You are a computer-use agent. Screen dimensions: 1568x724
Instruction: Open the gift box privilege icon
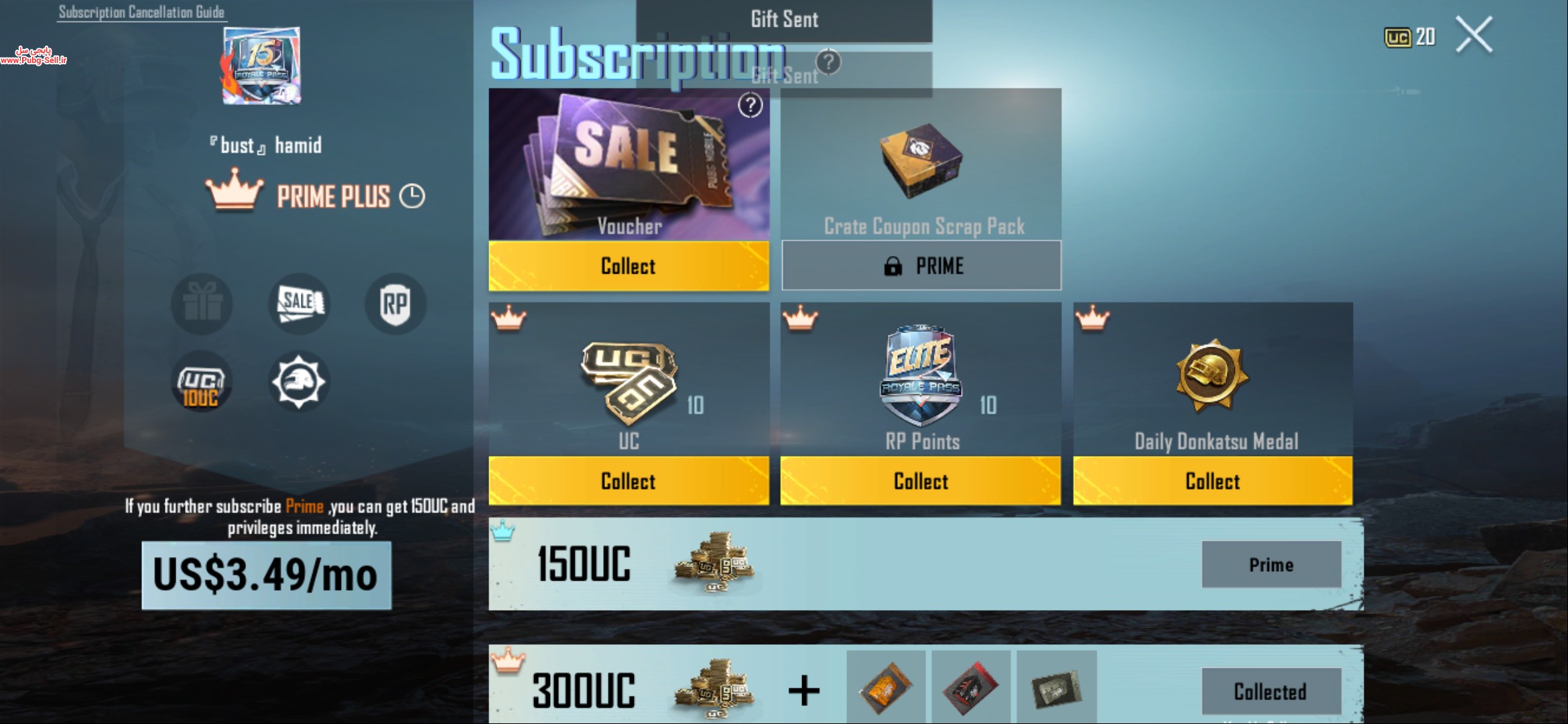(202, 304)
